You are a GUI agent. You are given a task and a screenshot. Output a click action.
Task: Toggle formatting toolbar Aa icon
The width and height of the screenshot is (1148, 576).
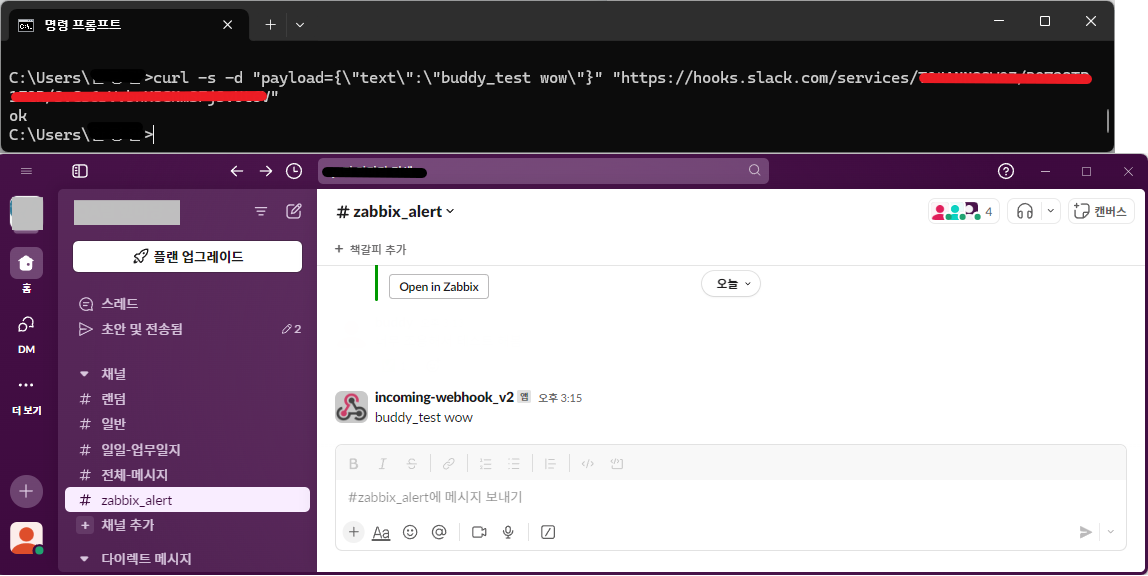click(381, 533)
